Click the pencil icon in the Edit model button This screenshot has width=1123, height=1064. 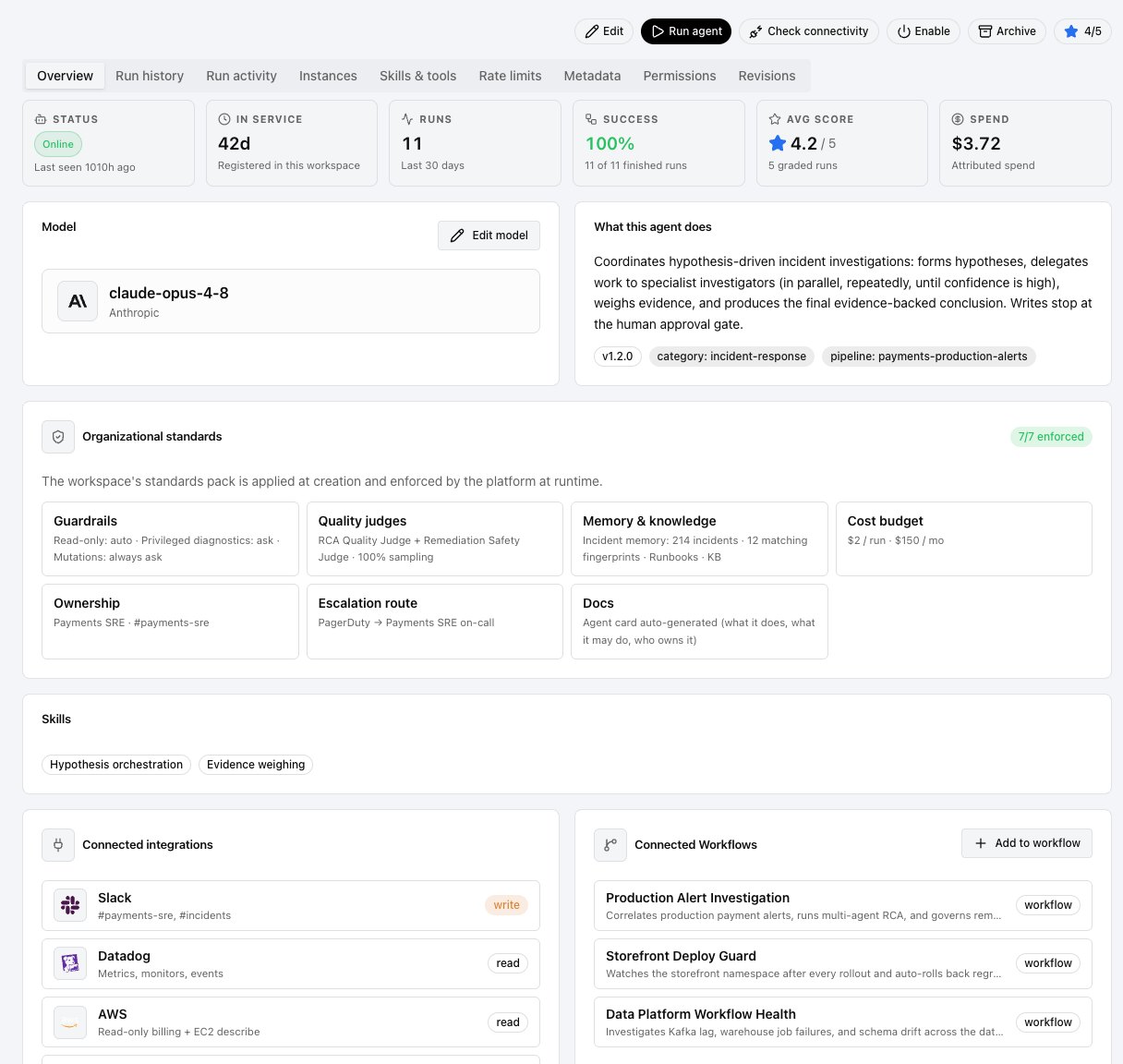pyautogui.click(x=457, y=236)
